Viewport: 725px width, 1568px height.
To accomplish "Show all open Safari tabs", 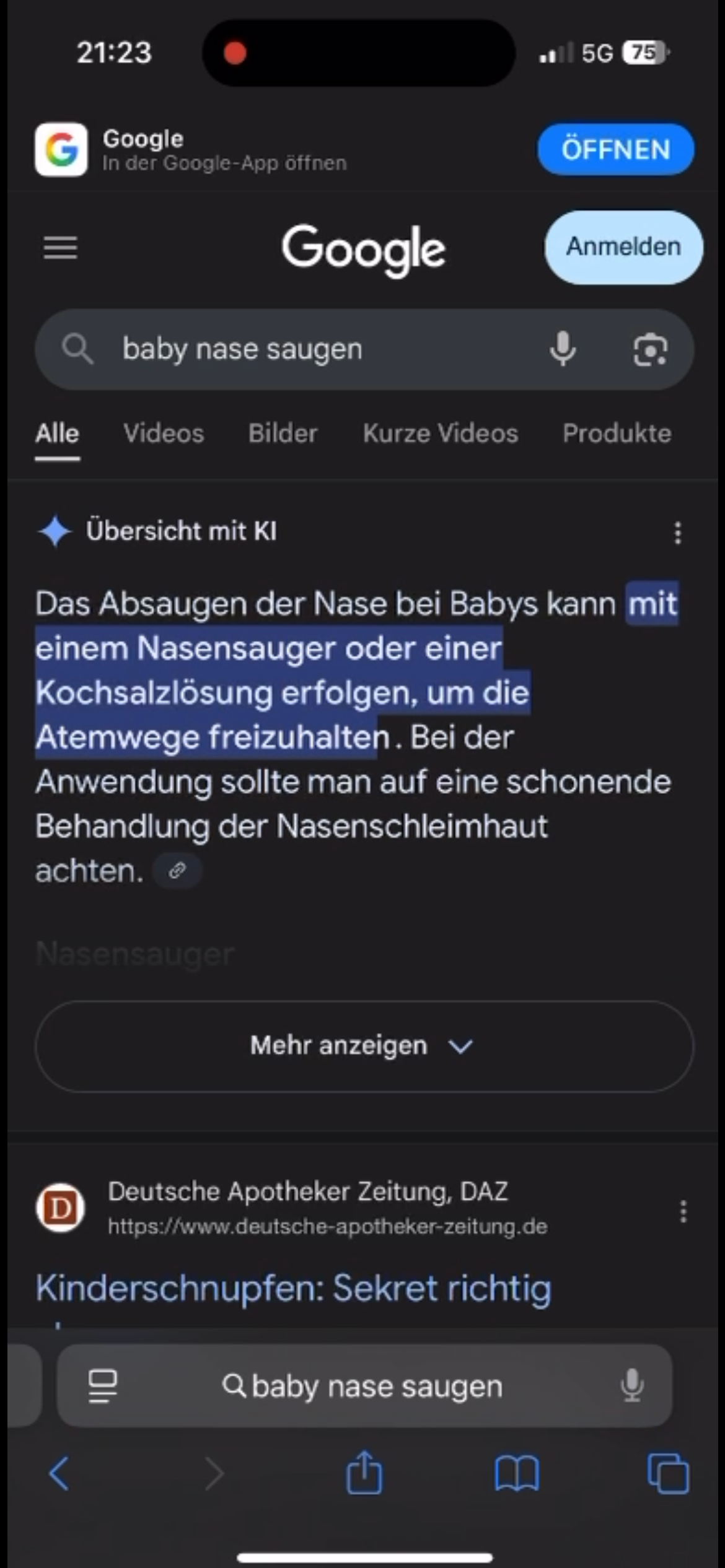I will [668, 1473].
